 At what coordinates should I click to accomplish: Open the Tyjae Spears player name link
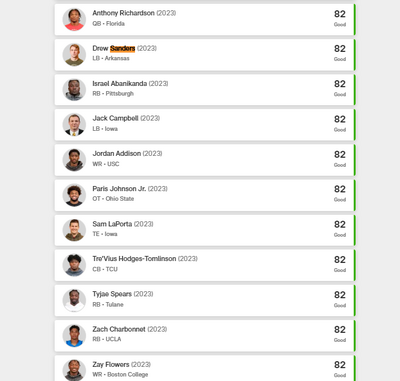coord(112,294)
